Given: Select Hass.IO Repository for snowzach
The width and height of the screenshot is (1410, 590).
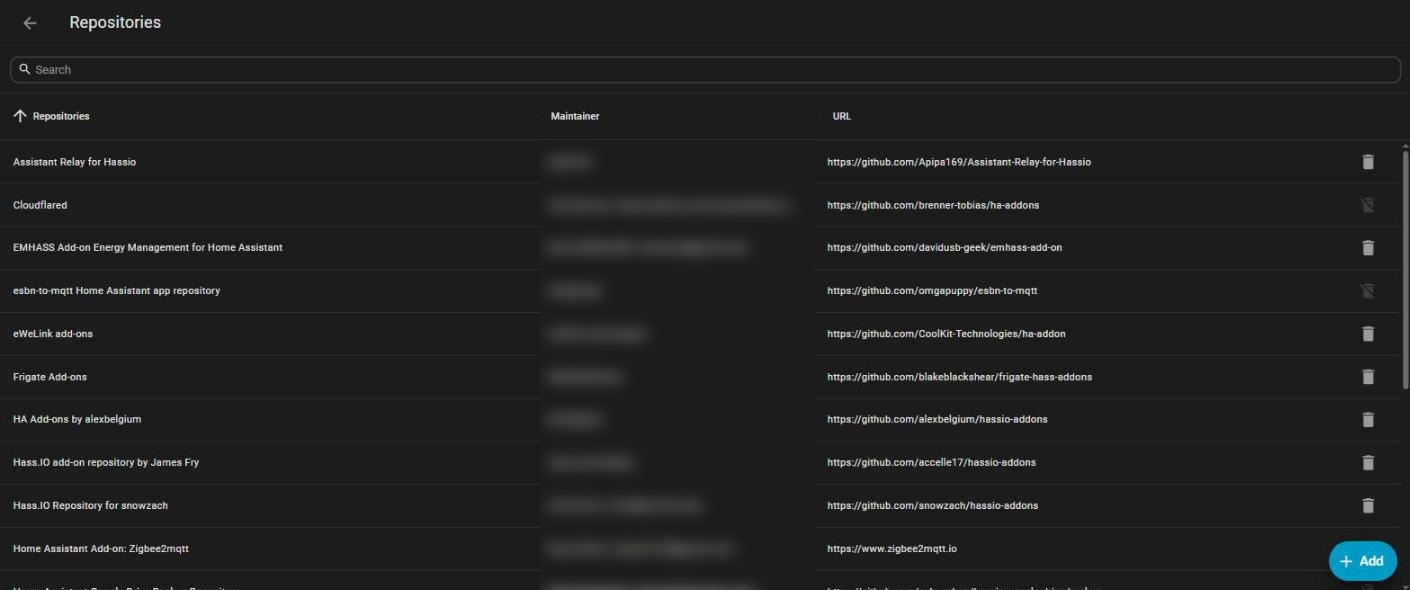Looking at the screenshot, I should (90, 506).
